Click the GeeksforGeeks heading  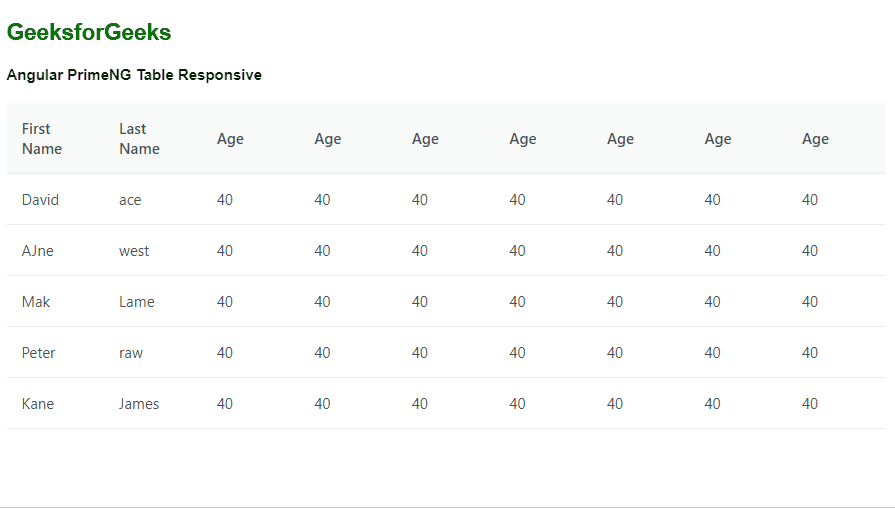(89, 33)
